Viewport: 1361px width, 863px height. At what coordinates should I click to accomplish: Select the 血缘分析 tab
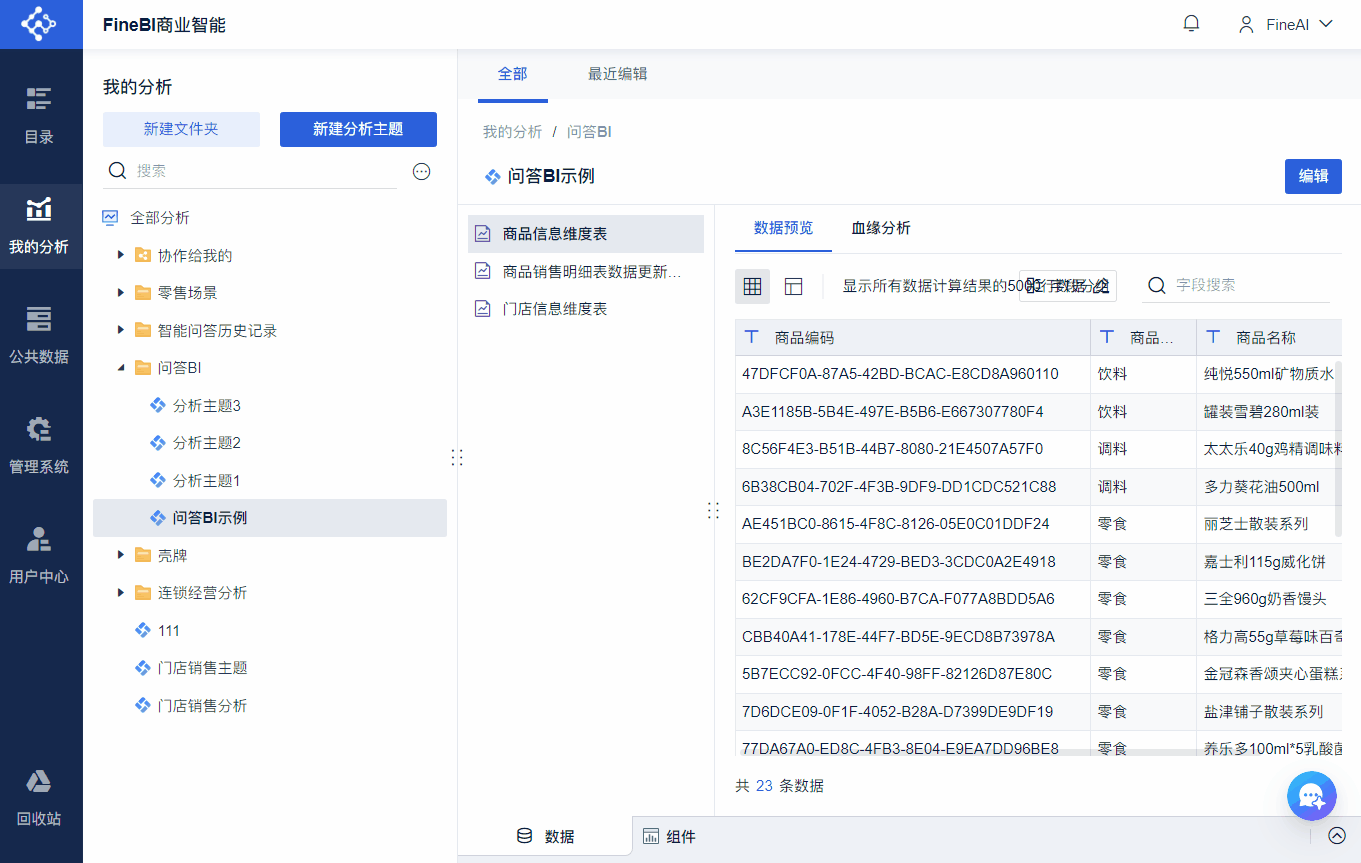coord(881,228)
